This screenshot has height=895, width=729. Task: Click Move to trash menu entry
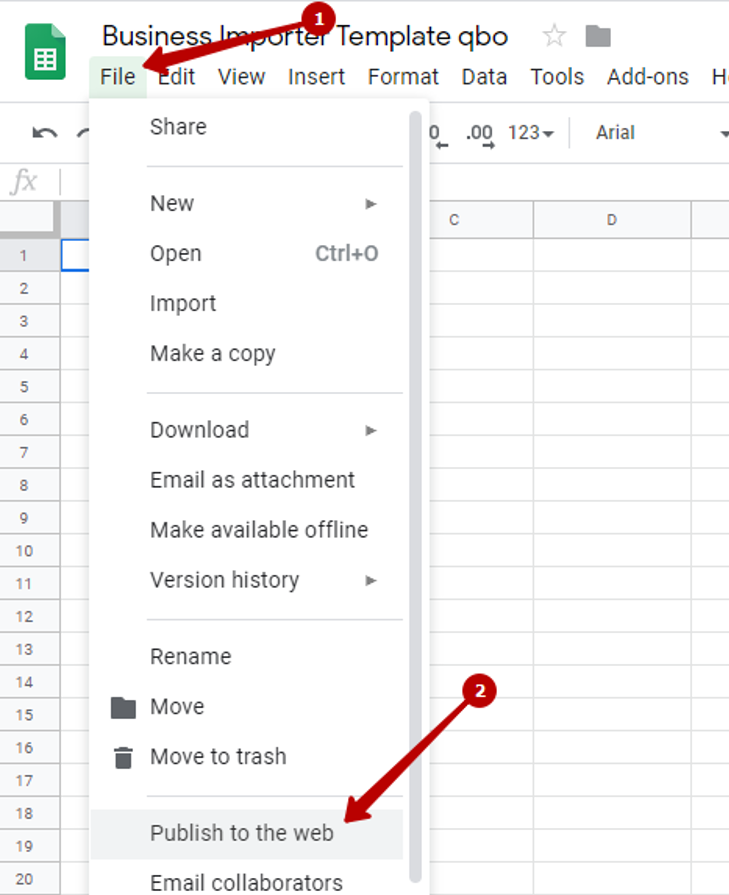click(218, 757)
